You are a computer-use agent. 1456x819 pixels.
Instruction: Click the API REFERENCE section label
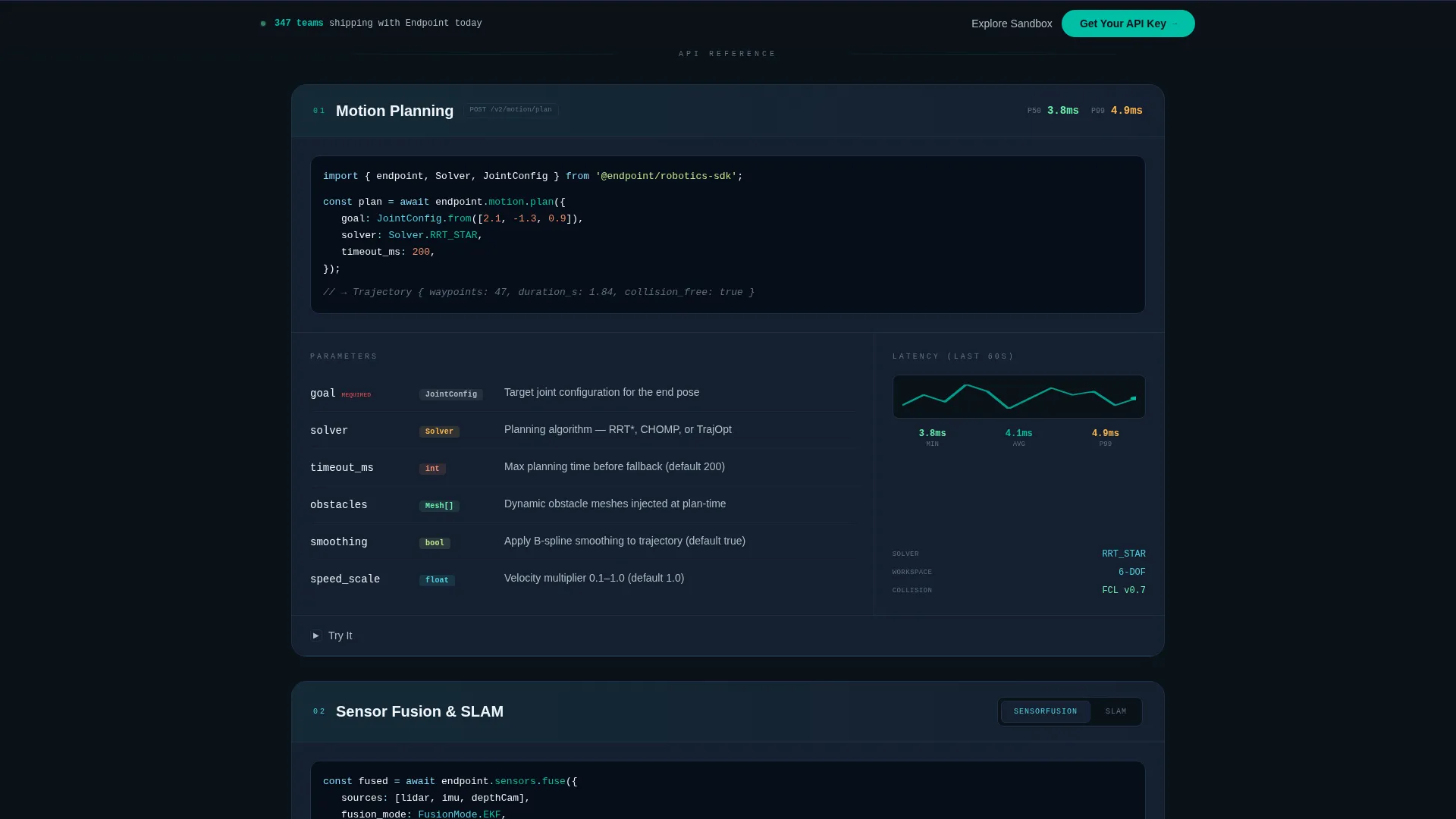click(x=727, y=54)
